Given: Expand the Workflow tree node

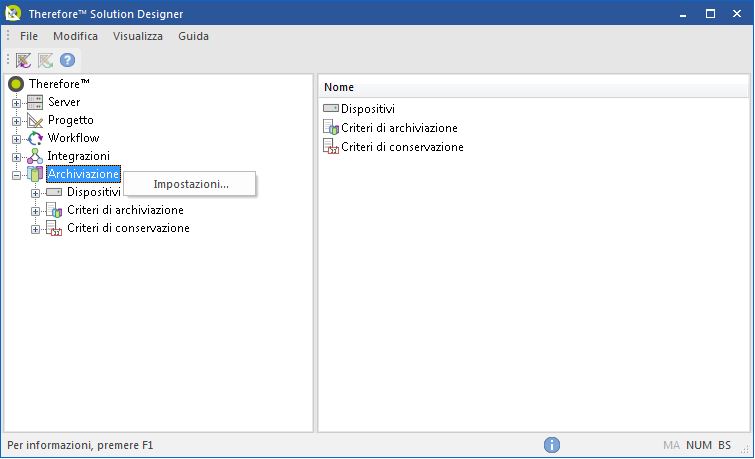Looking at the screenshot, I should 16,139.
